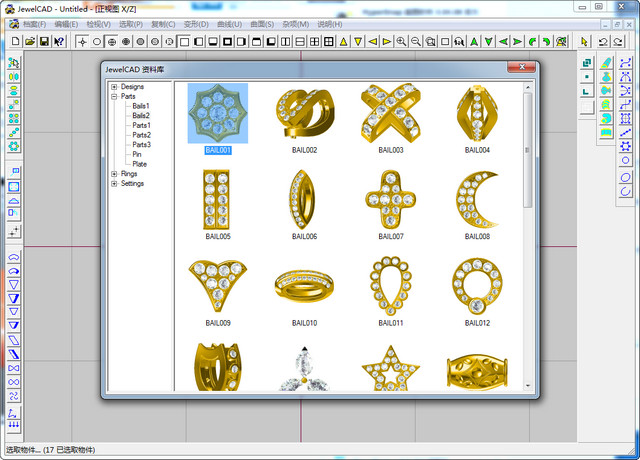Select Pin category in tree
Viewport: 640px width, 460px height.
(137, 154)
